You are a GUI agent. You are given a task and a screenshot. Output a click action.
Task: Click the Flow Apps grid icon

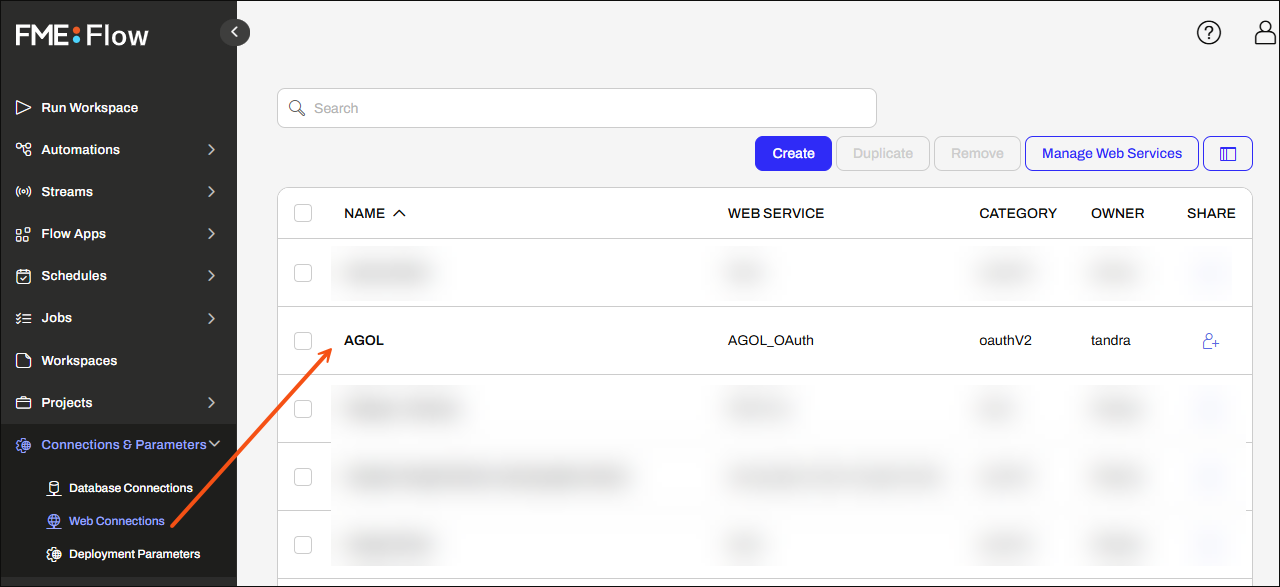23,233
